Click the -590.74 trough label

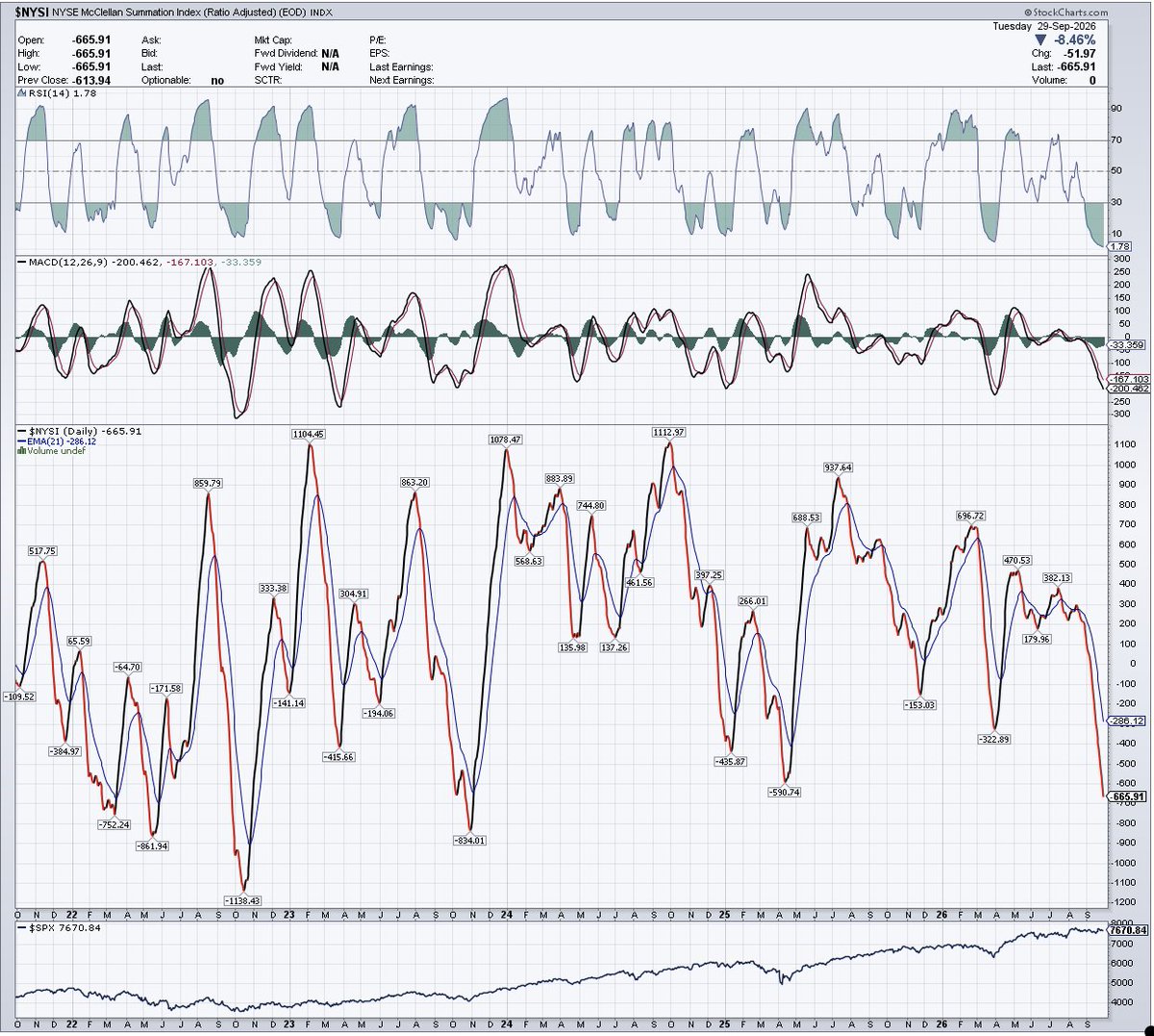click(x=785, y=792)
